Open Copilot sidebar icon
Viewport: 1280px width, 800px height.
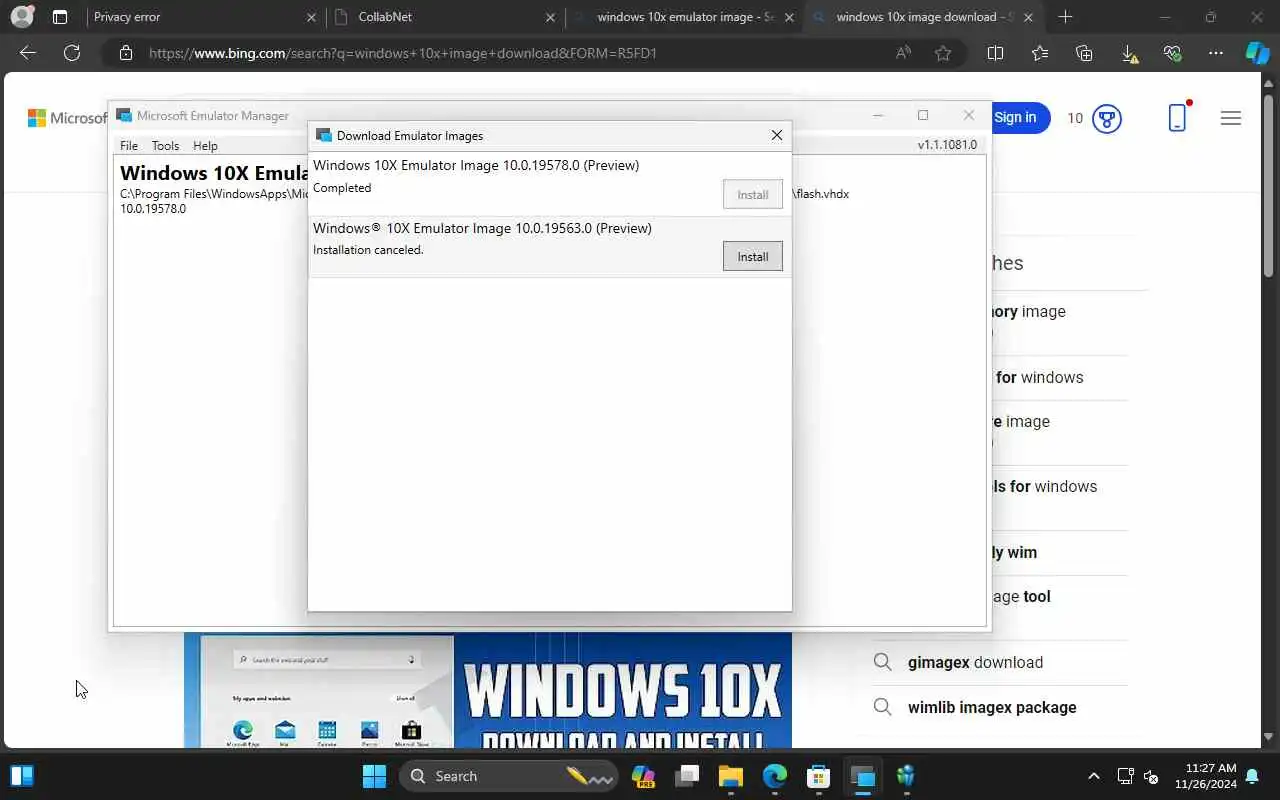tap(1258, 53)
